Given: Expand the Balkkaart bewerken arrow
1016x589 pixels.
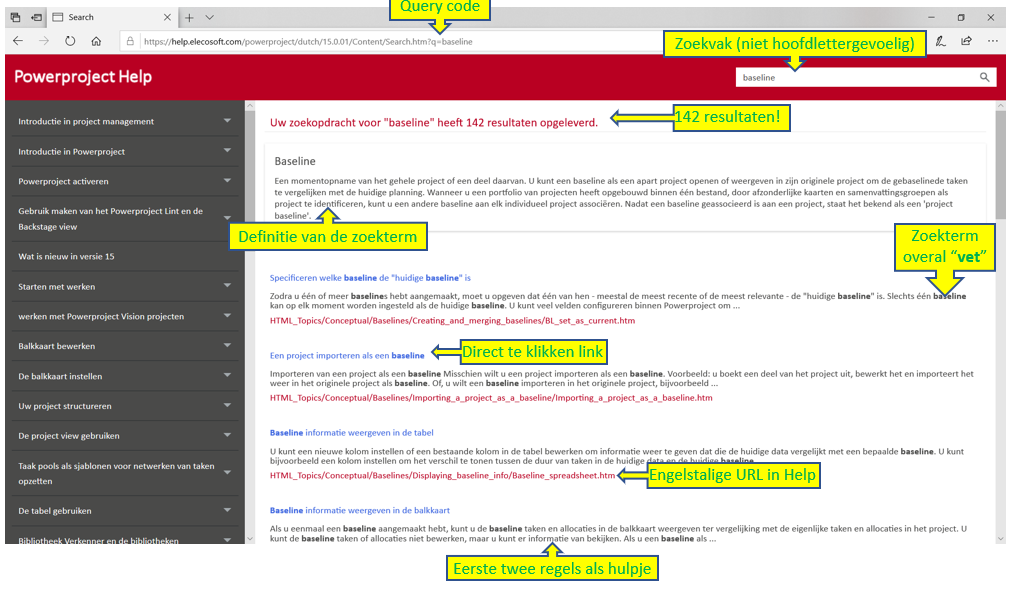Looking at the screenshot, I should (227, 345).
